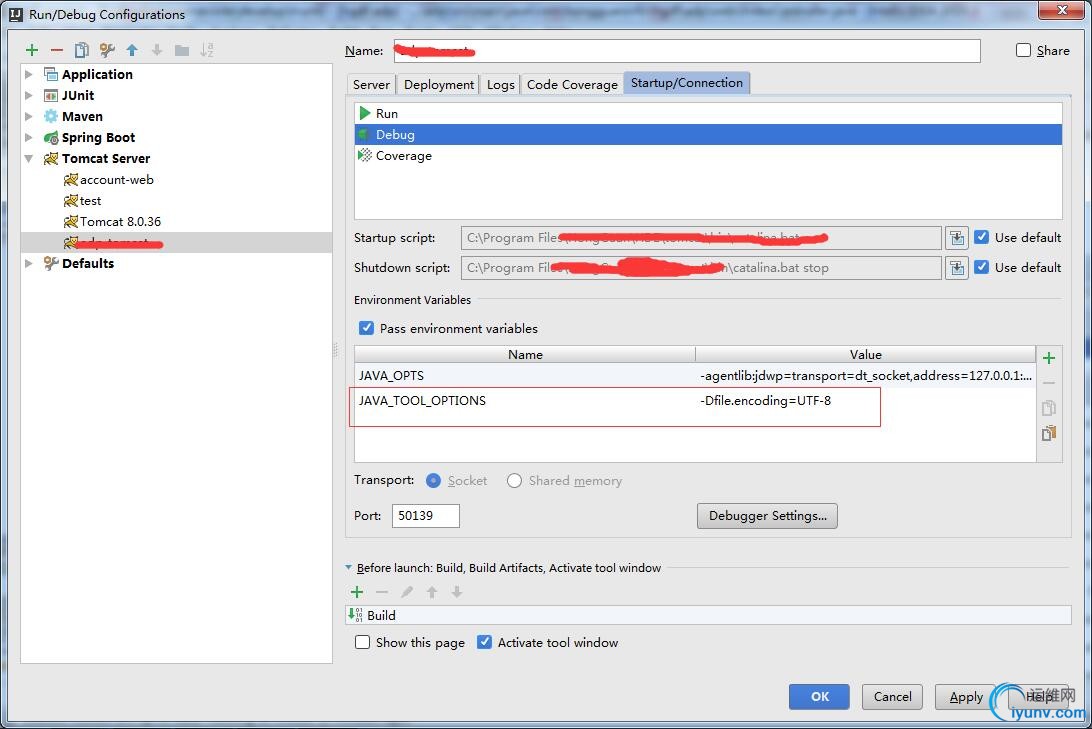Disable Activate tool window checkbox

[x=484, y=642]
